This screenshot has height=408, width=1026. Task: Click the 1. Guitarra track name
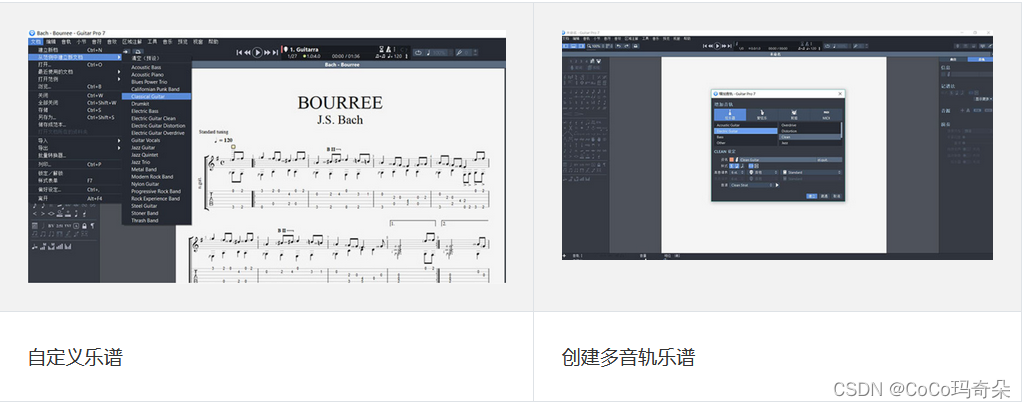click(x=304, y=49)
